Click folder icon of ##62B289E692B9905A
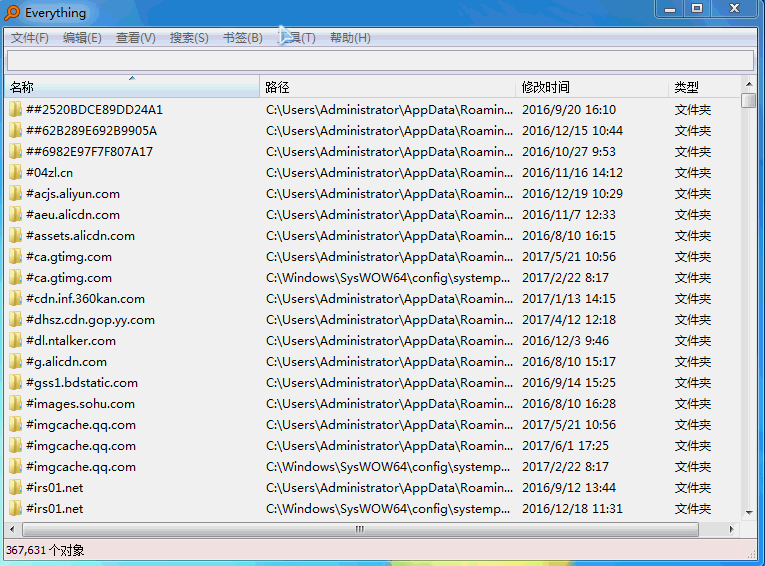The width and height of the screenshot is (765, 566). click(16, 130)
